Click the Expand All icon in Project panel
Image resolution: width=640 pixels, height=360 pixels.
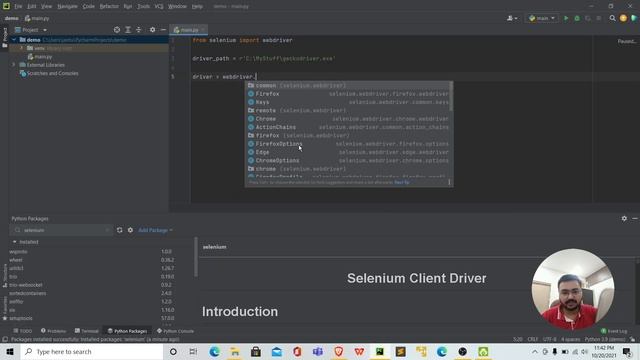128,30
